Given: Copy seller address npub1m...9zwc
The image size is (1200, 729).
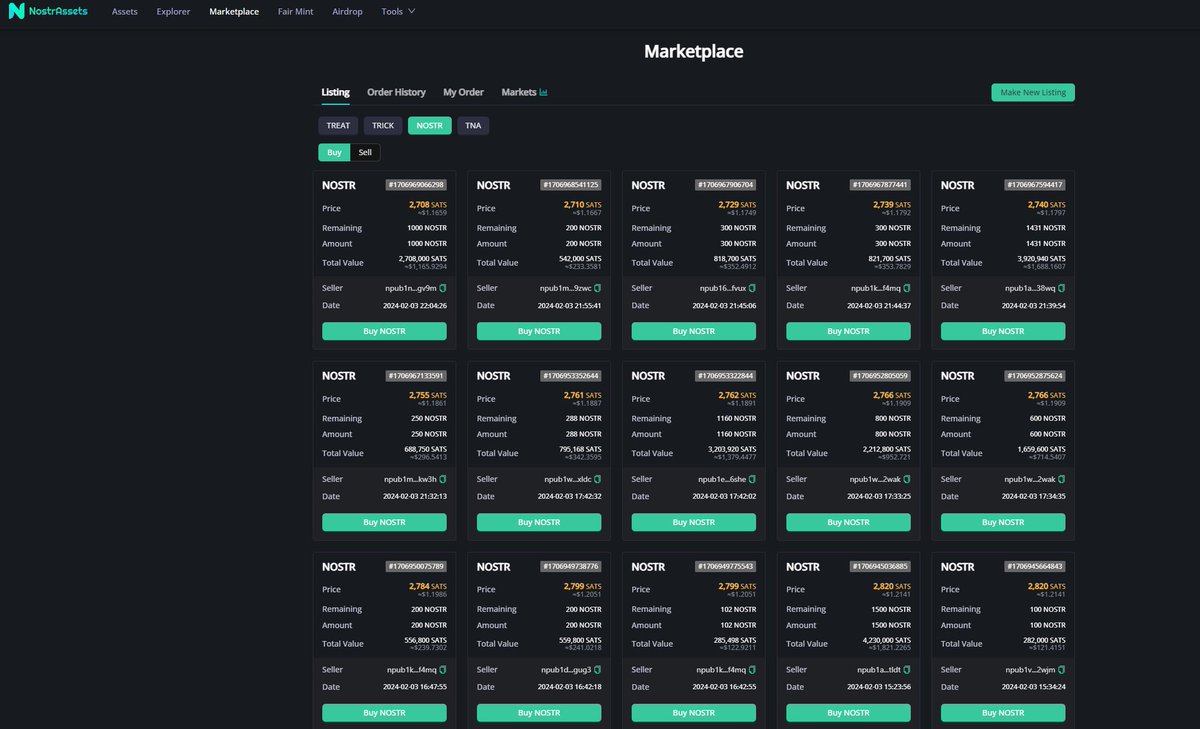Looking at the screenshot, I should 598,288.
